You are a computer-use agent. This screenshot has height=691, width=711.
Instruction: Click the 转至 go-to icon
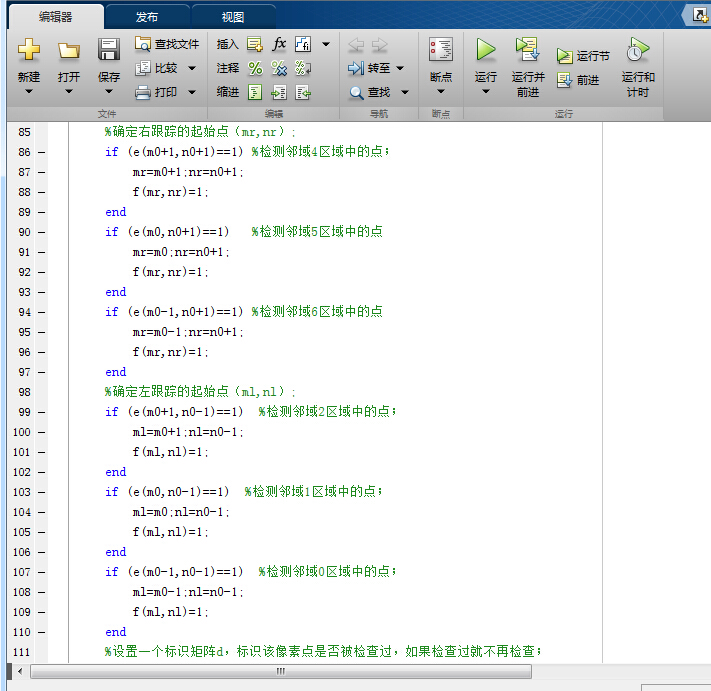356,68
